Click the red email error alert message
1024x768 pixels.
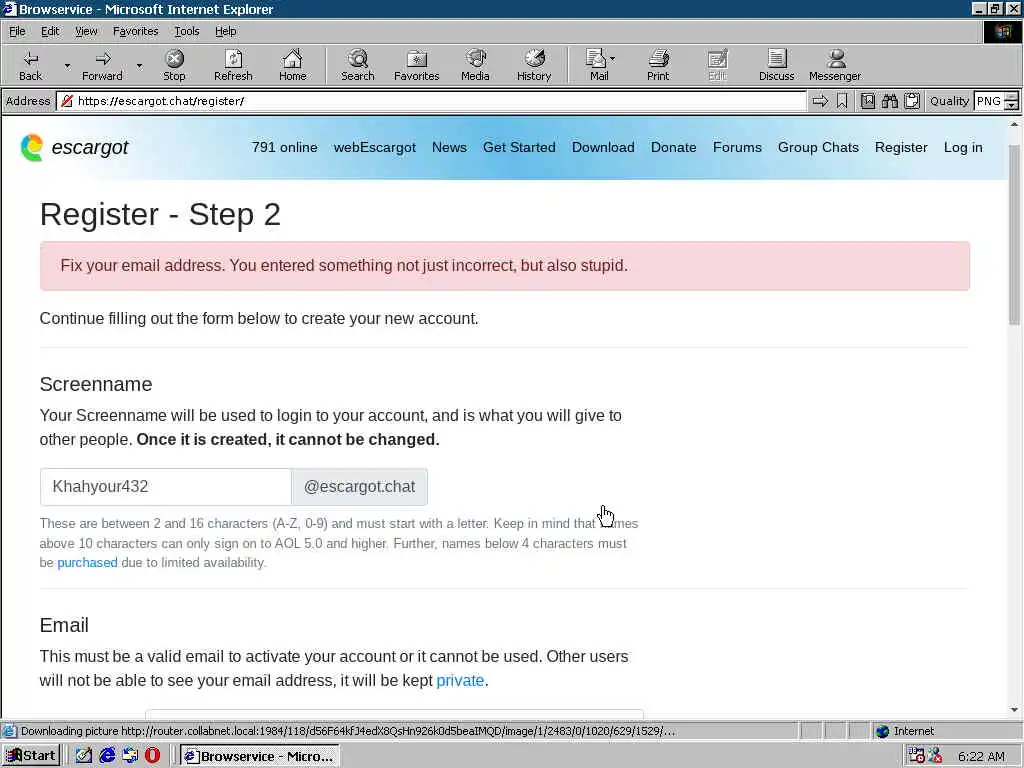(505, 266)
